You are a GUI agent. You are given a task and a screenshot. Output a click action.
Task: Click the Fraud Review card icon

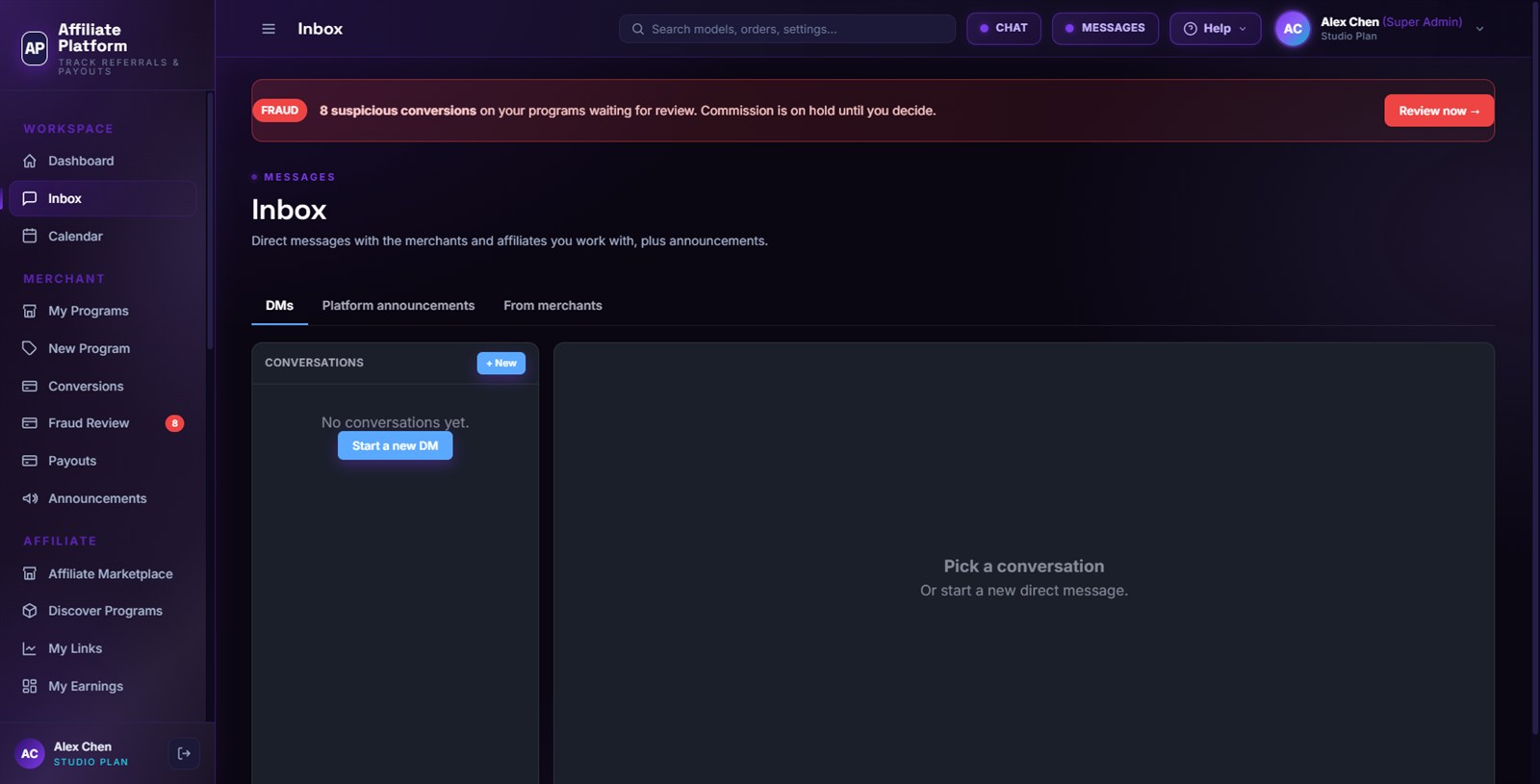30,423
